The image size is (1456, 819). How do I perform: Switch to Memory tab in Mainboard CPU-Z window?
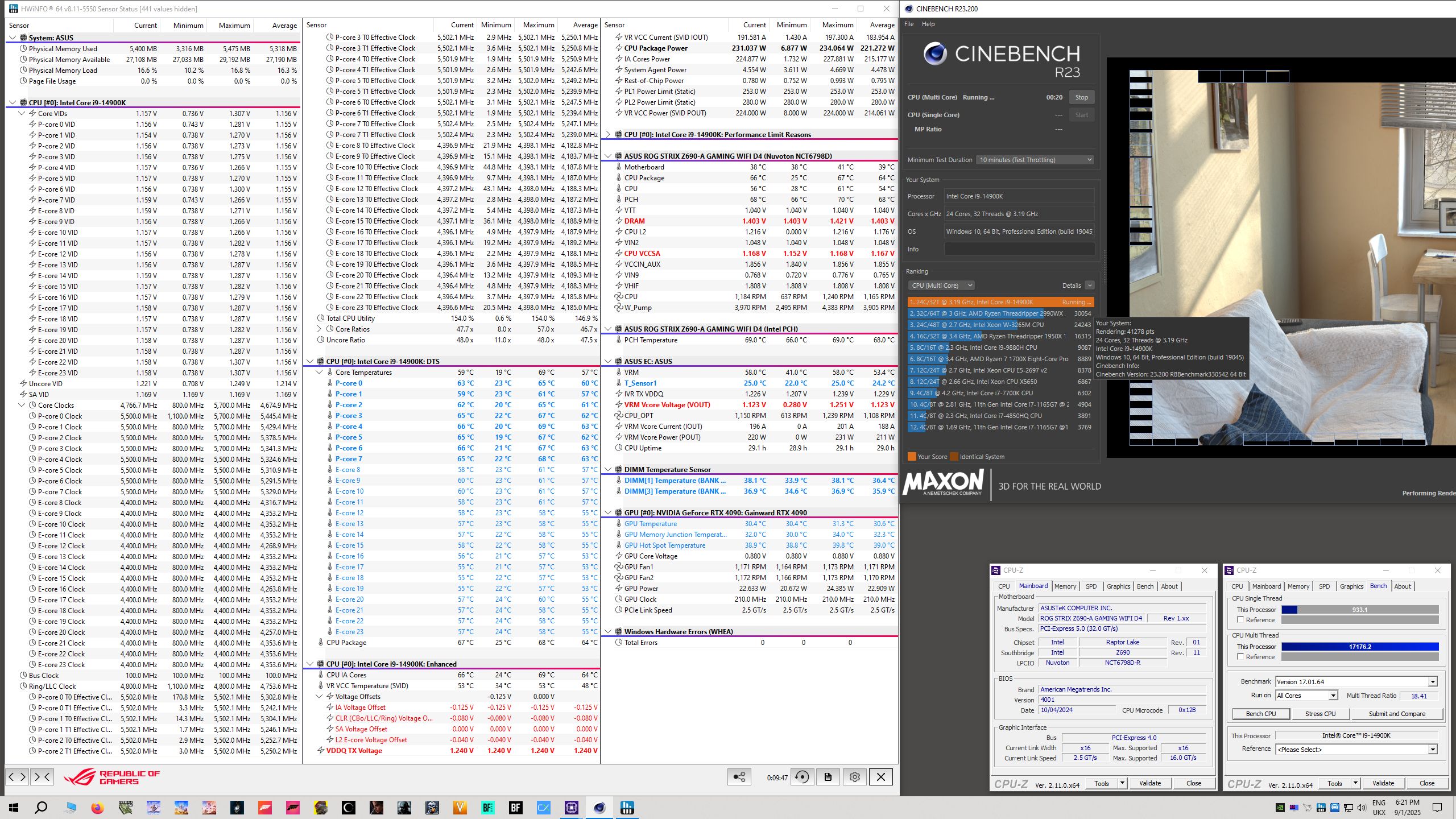pyautogui.click(x=1065, y=586)
